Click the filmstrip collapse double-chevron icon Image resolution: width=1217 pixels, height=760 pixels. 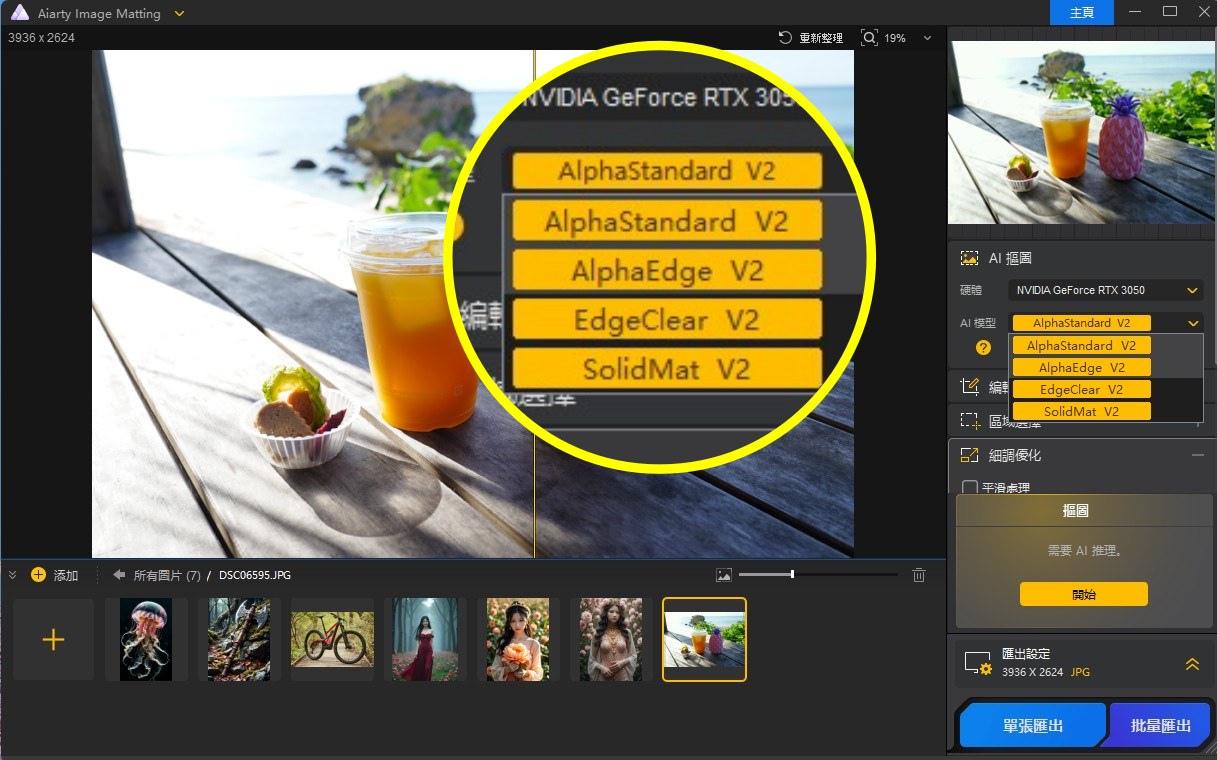(12, 575)
